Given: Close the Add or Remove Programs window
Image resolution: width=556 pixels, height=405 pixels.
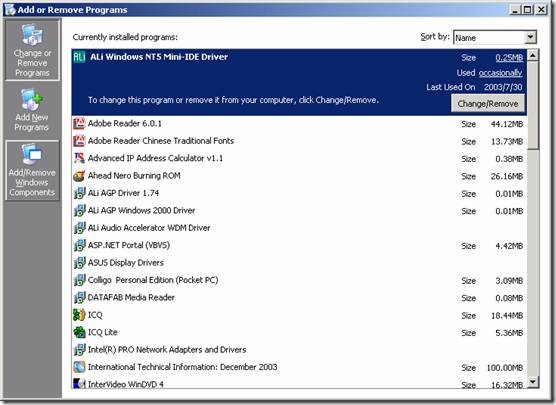Looking at the screenshot, I should (541, 10).
